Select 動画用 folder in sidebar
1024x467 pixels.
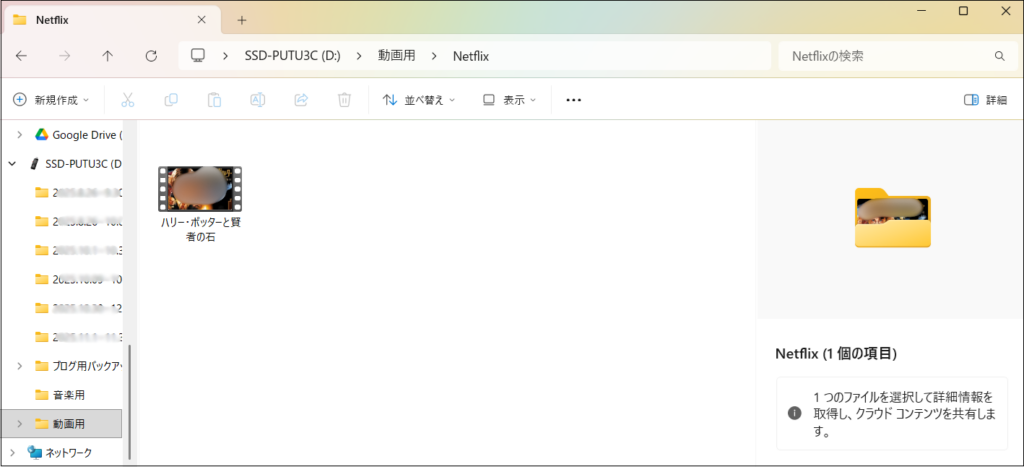(x=61, y=424)
